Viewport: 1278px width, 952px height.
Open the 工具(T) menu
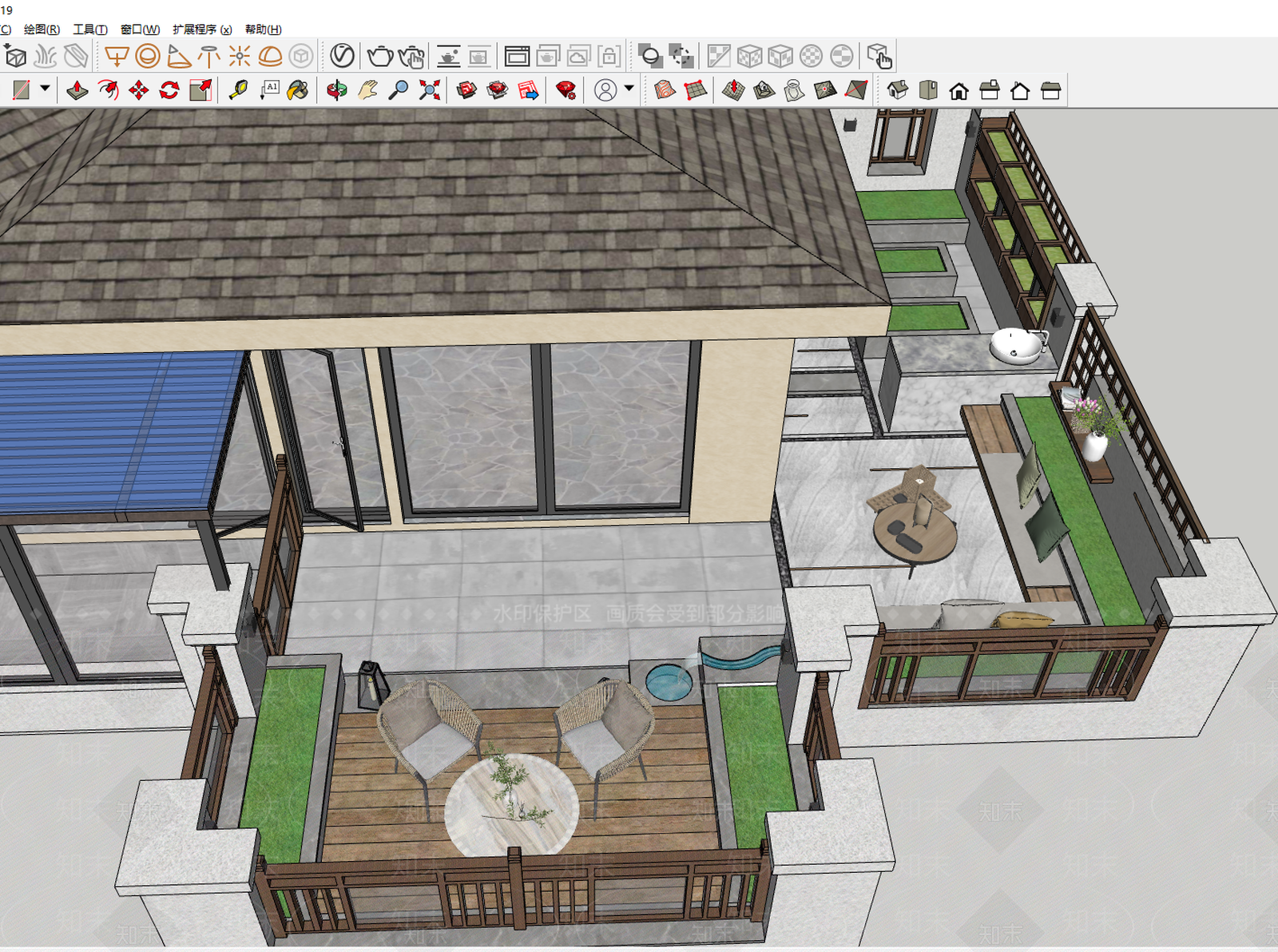[x=90, y=30]
